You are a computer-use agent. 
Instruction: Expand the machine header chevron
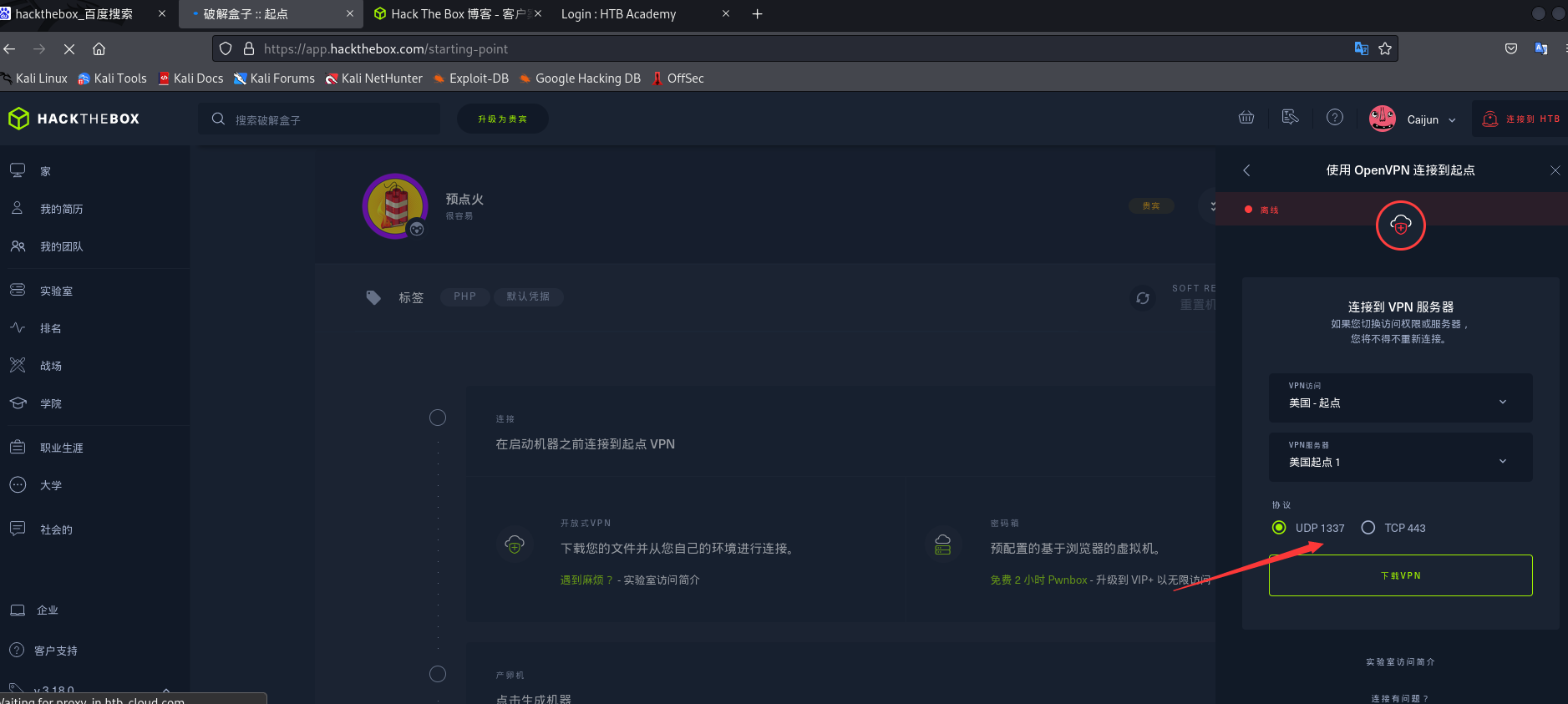pyautogui.click(x=1213, y=205)
